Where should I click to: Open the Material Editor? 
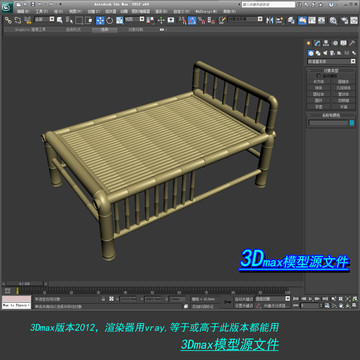333,20
